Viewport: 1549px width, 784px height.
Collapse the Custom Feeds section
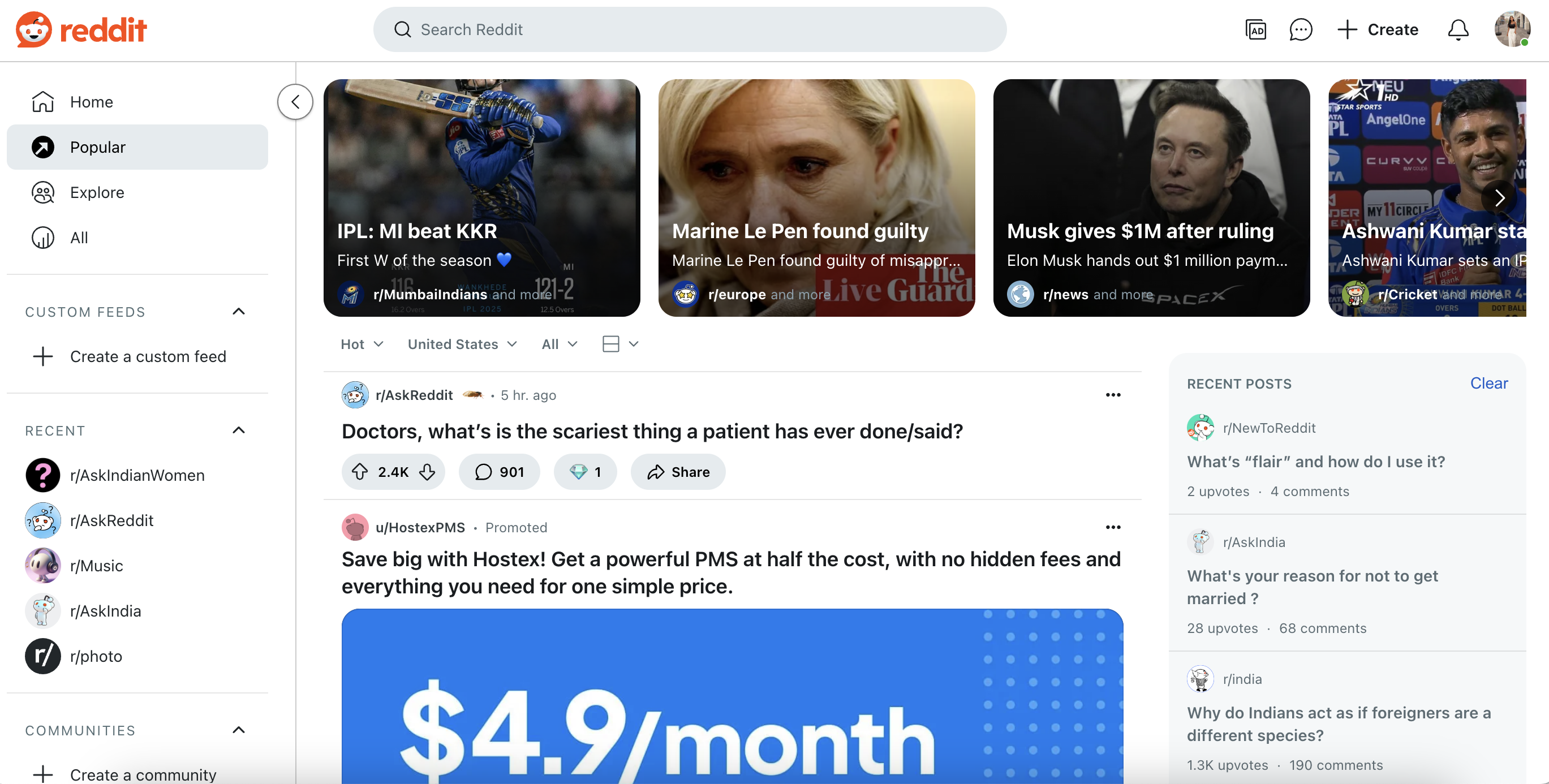click(239, 312)
